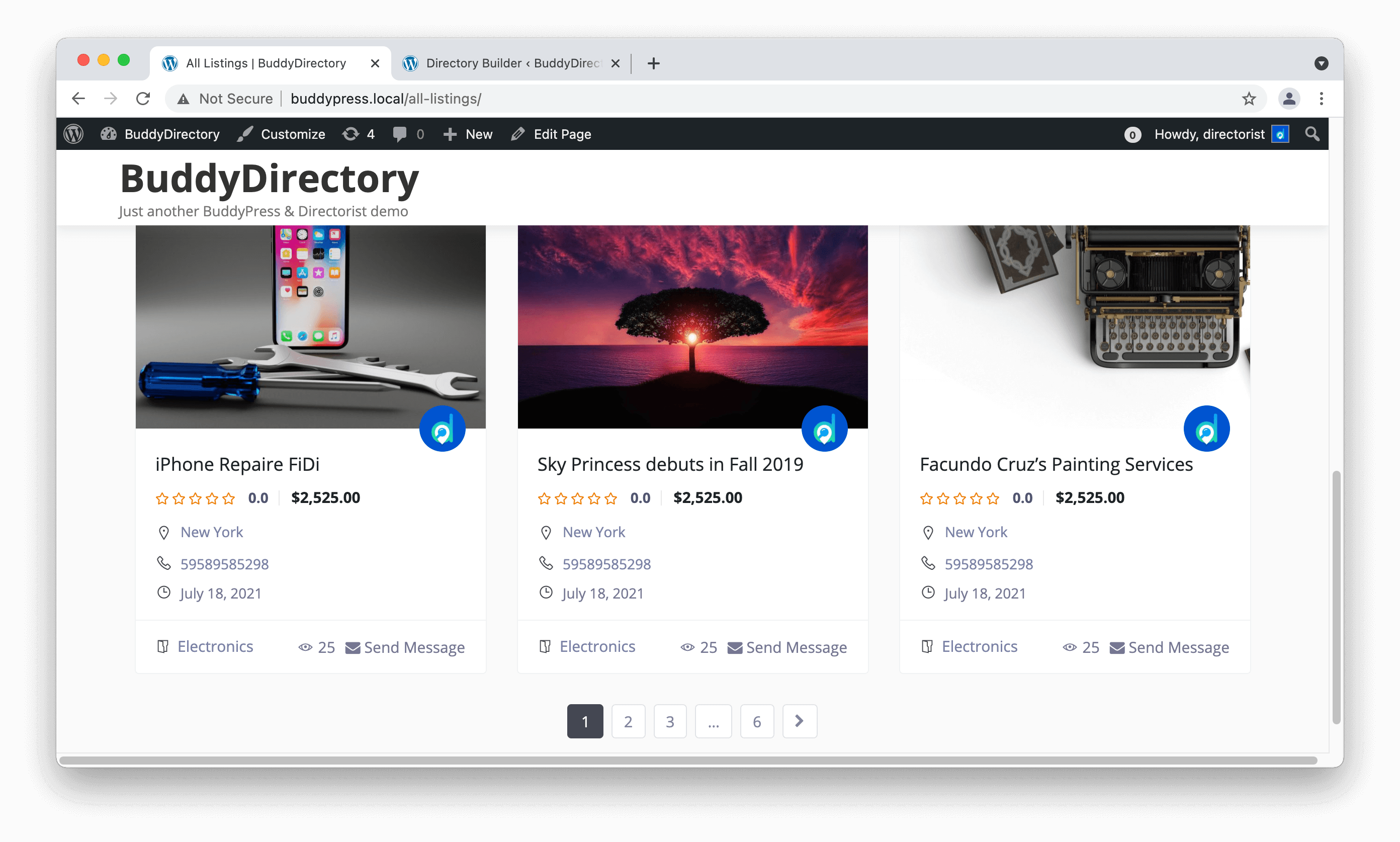Open the browser downloads chevron at top right
This screenshot has height=842, width=1400.
[1322, 63]
